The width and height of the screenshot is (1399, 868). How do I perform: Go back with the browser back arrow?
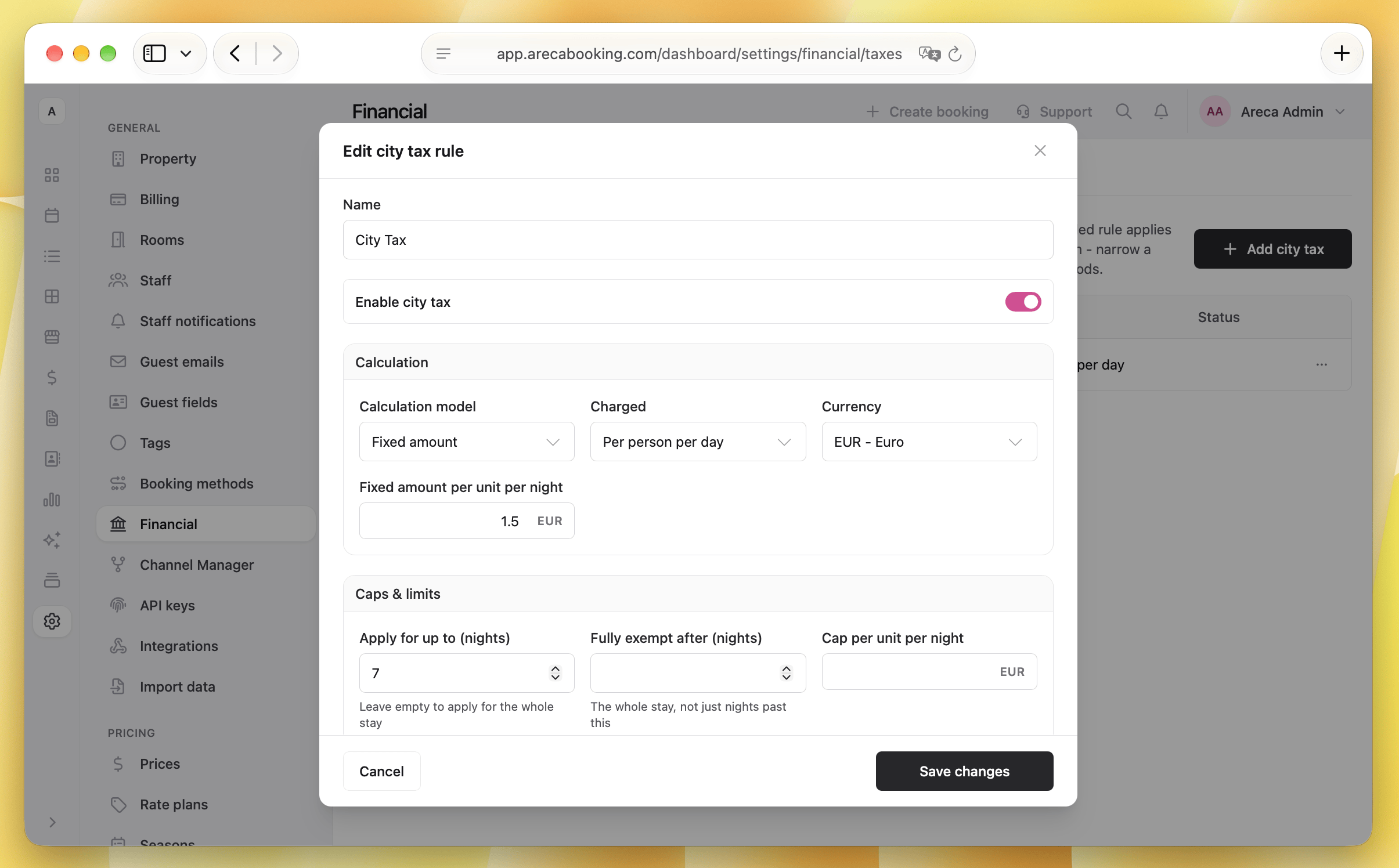235,53
